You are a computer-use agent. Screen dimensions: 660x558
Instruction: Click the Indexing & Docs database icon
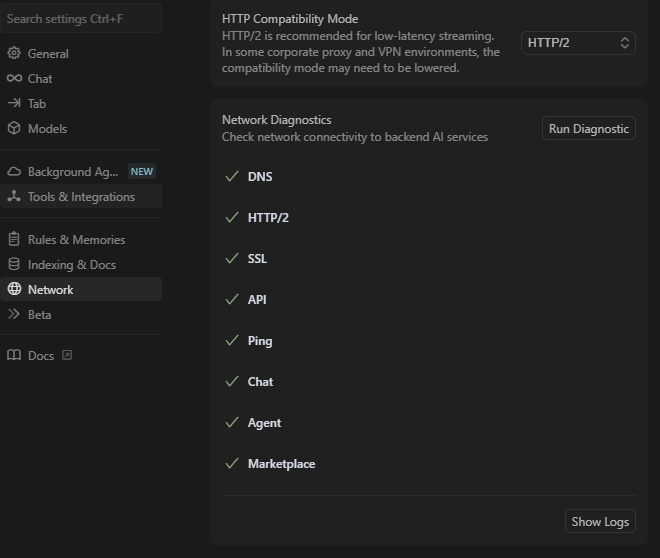tap(14, 265)
